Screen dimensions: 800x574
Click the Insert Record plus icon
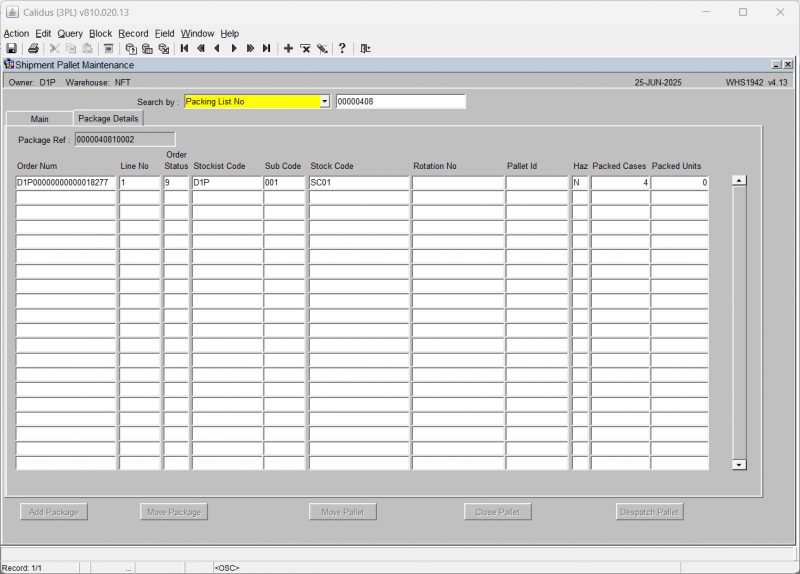pyautogui.click(x=288, y=48)
